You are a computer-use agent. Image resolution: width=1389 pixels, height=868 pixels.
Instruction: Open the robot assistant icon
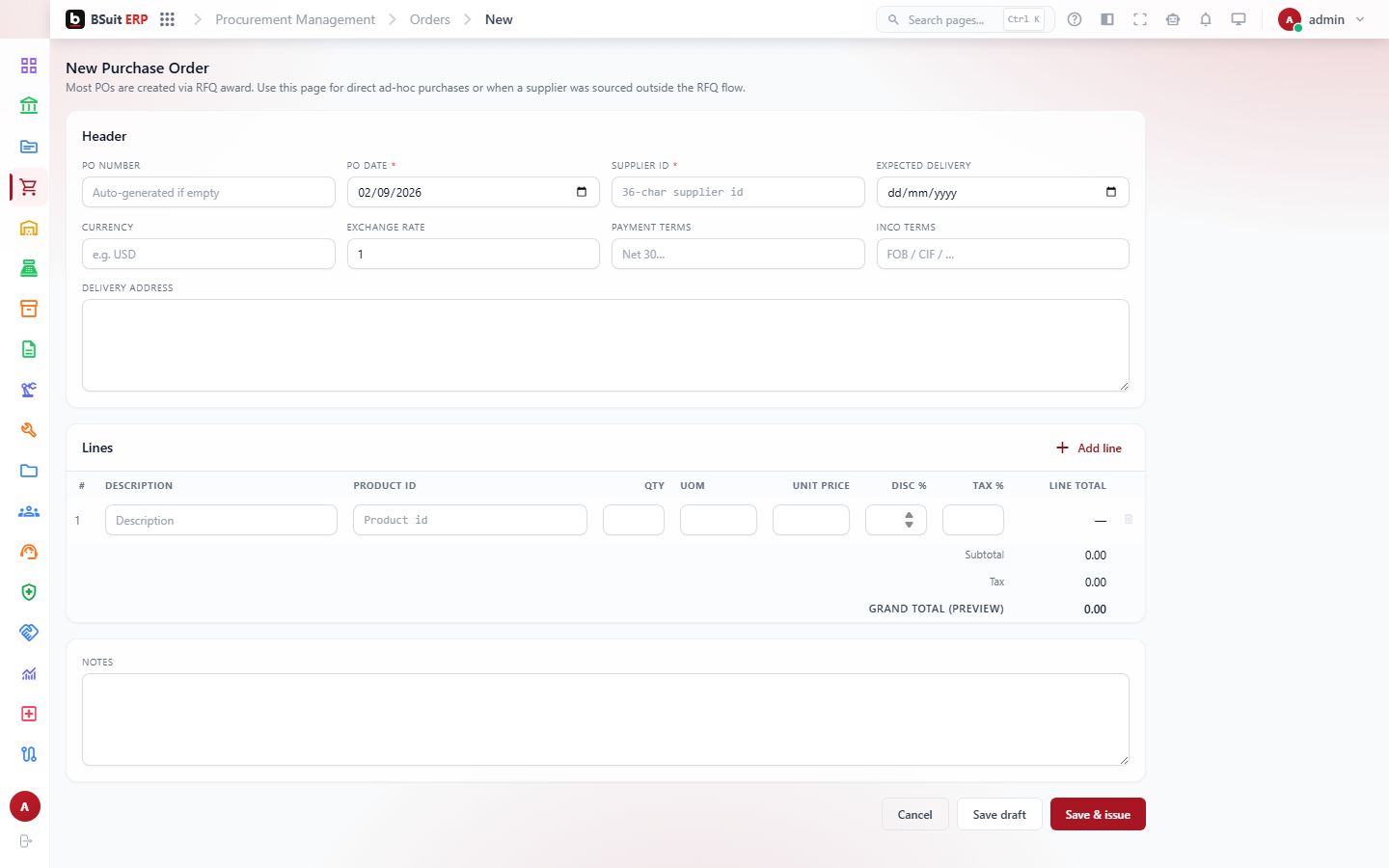pyautogui.click(x=1173, y=19)
